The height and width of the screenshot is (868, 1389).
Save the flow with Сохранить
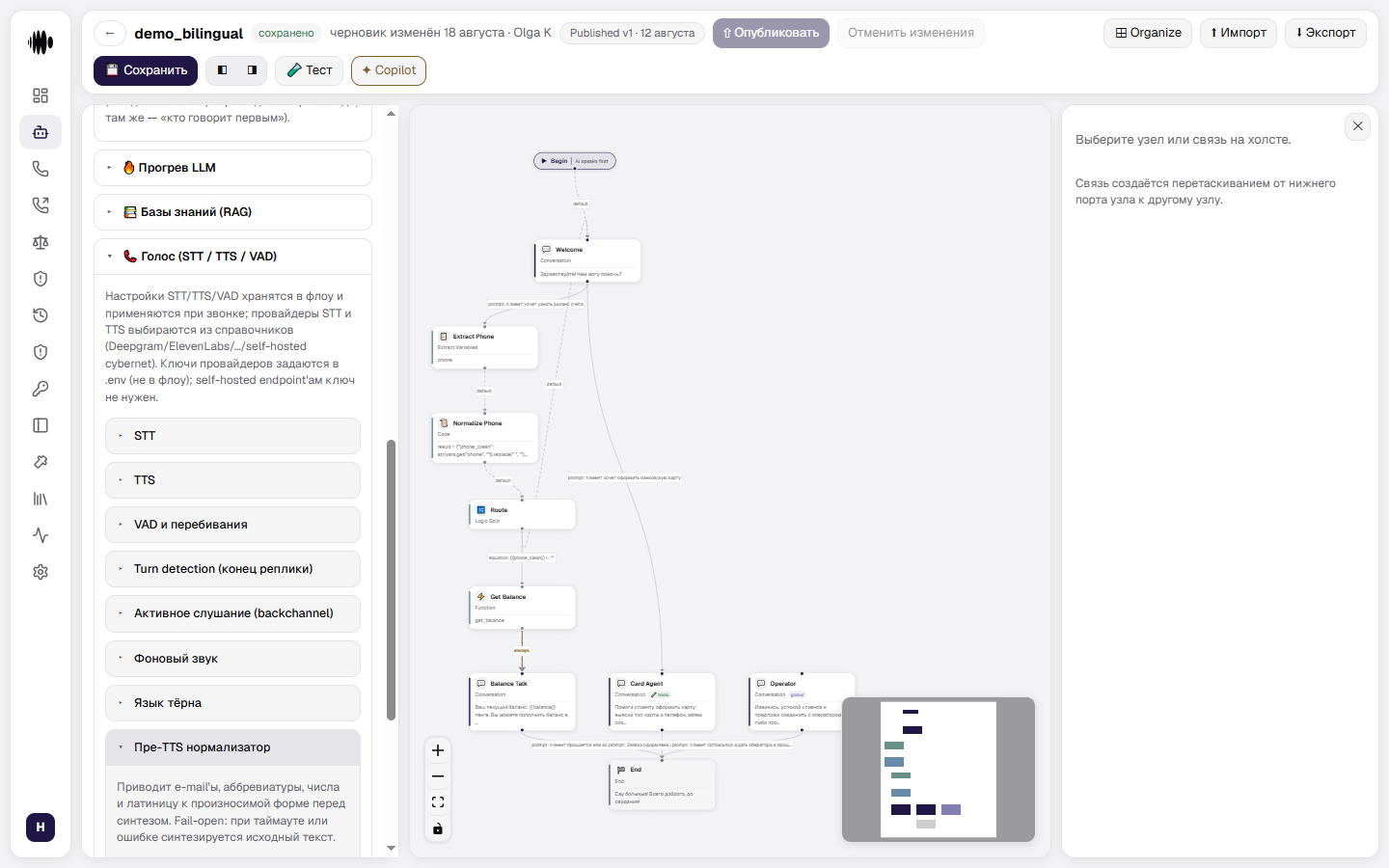[146, 70]
